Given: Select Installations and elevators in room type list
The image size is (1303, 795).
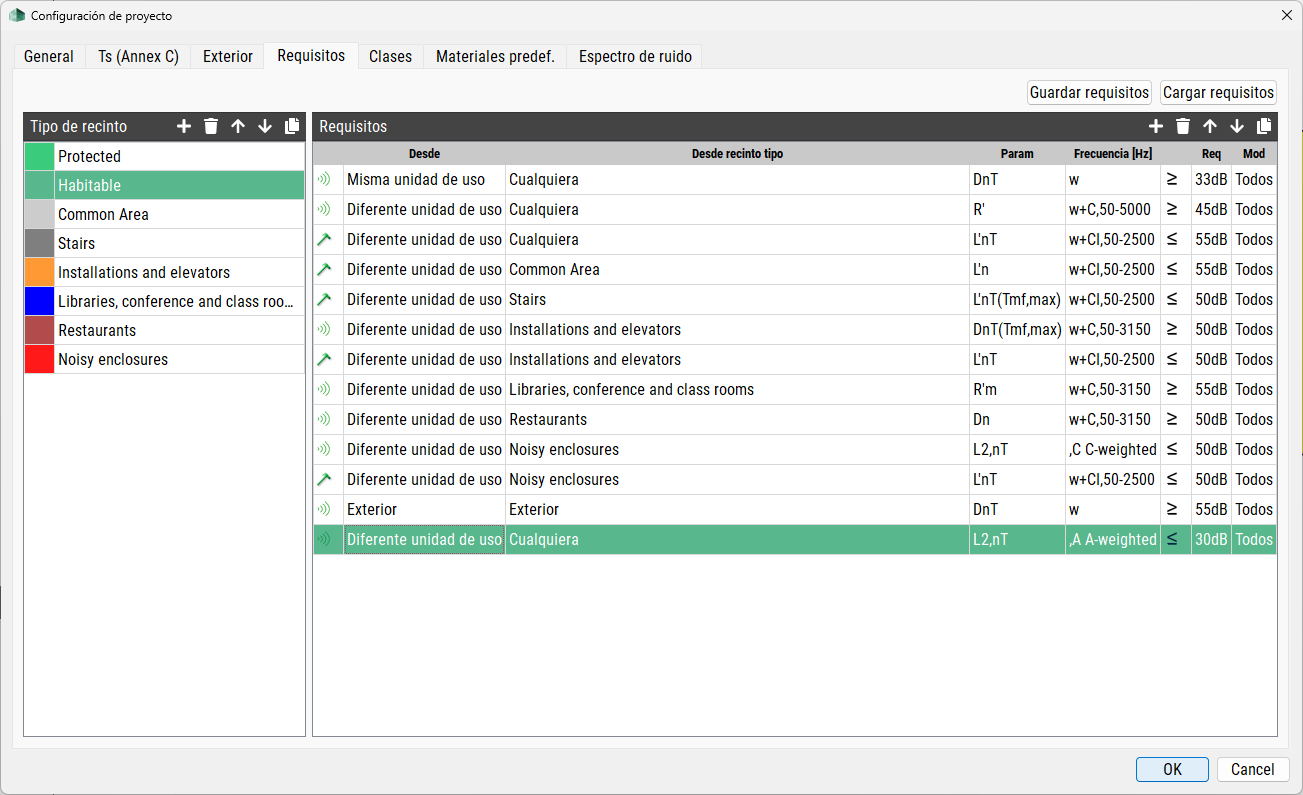Looking at the screenshot, I should point(179,272).
